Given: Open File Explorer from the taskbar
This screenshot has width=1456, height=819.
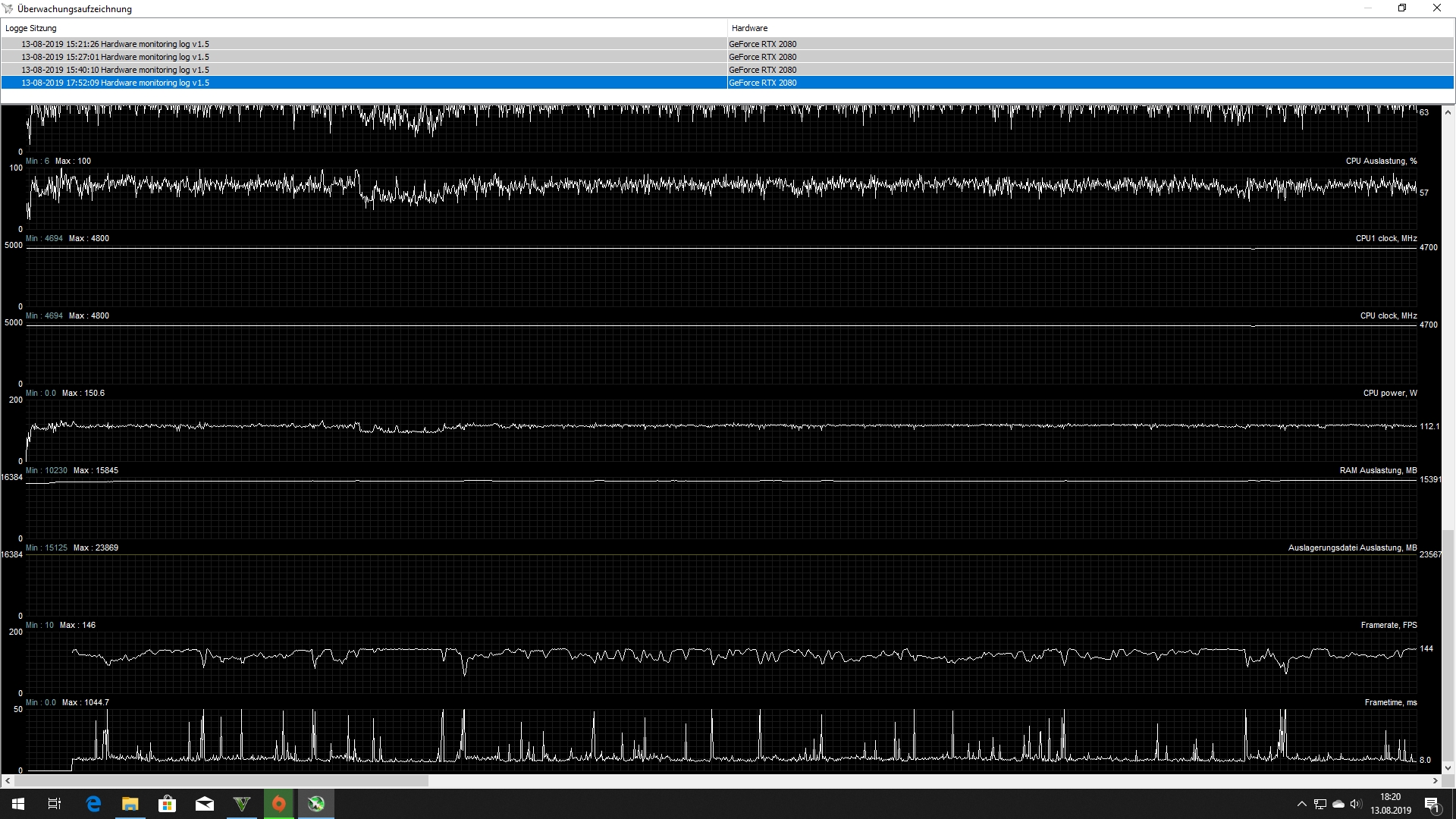Looking at the screenshot, I should pos(130,804).
